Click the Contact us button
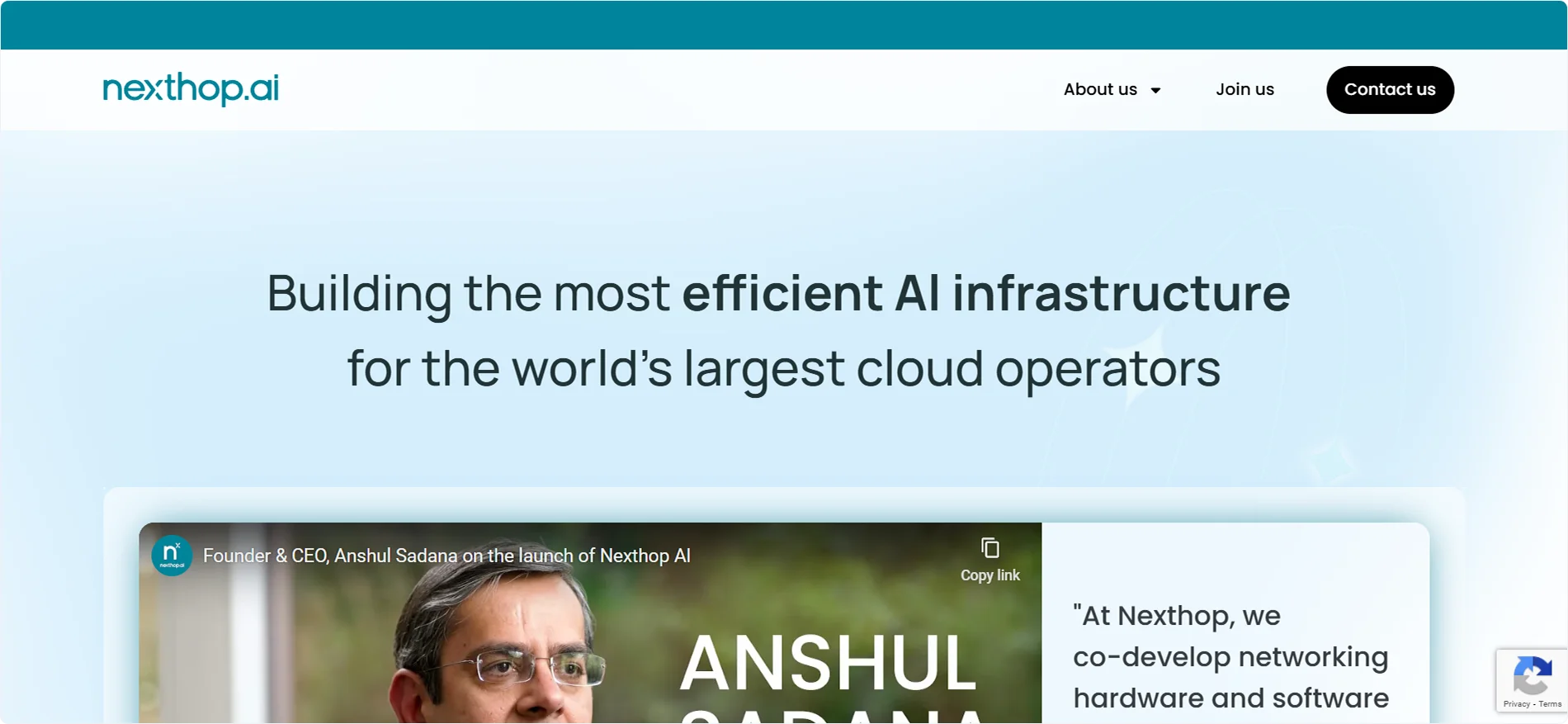Viewport: 1568px width, 724px height. click(x=1390, y=90)
